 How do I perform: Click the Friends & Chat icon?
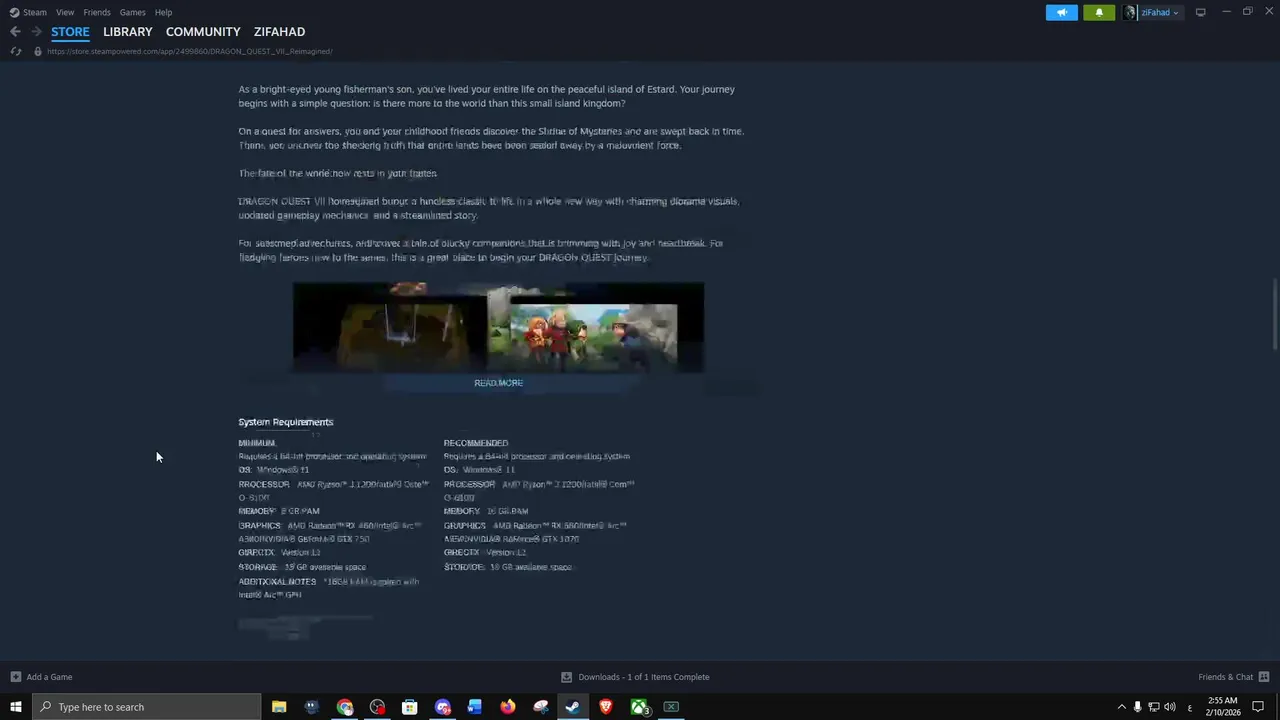click(1264, 677)
